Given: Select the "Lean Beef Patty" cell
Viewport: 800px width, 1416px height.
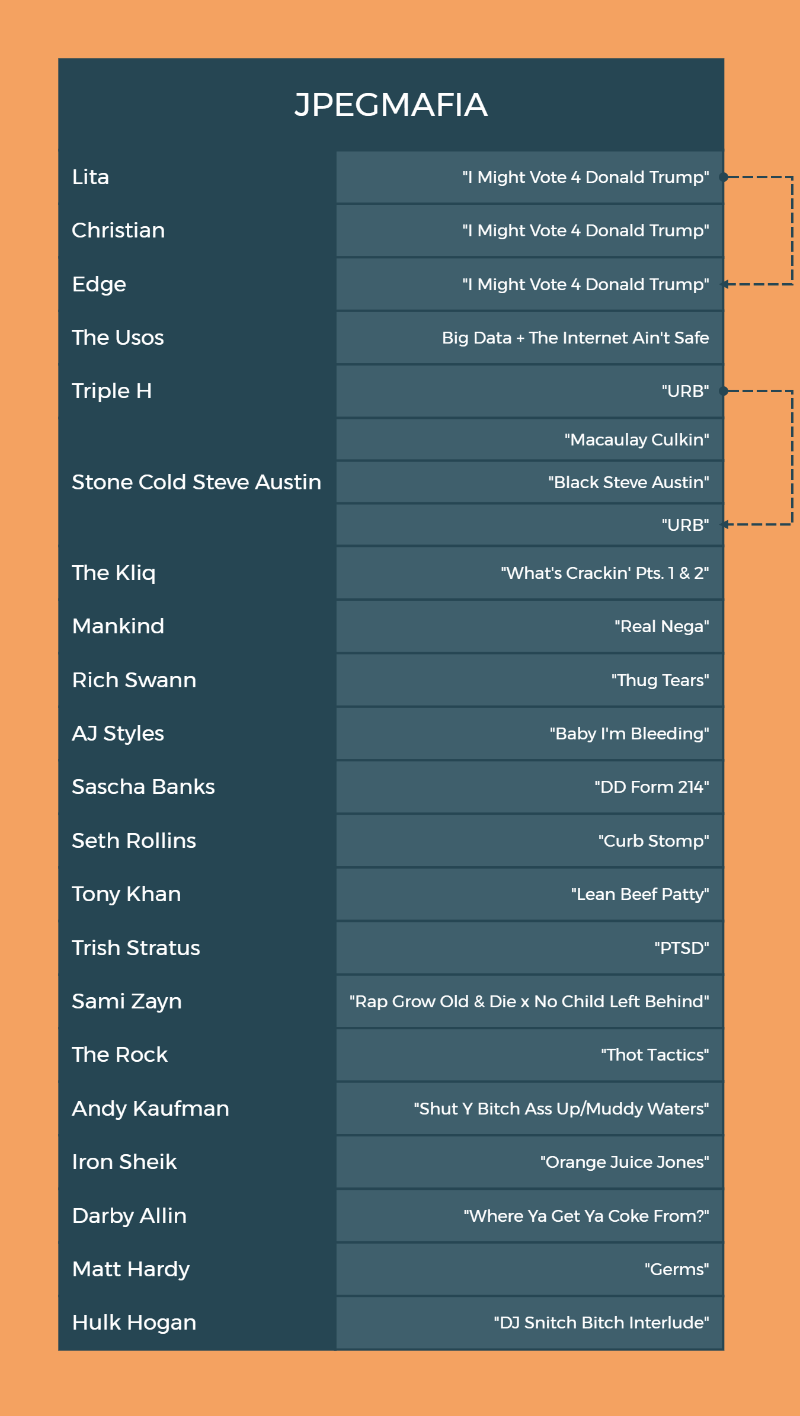Looking at the screenshot, I should click(640, 894).
